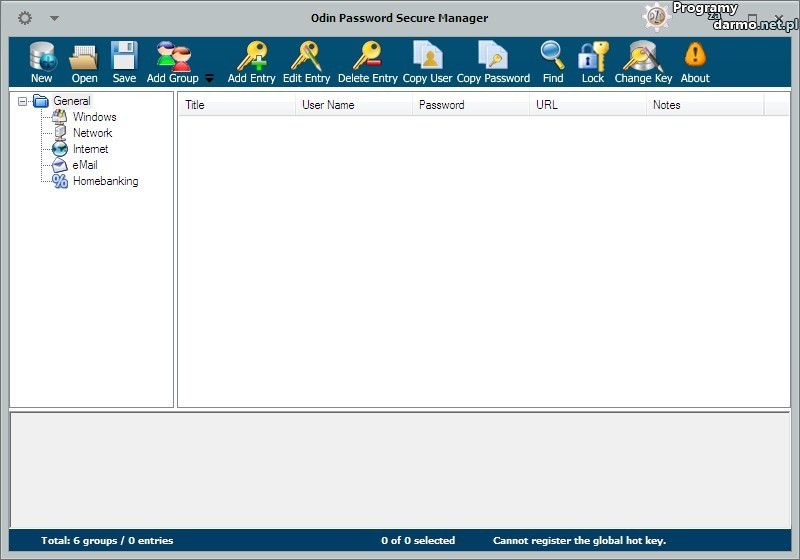Screen dimensions: 800x560
Task: Click the settings gear in title bar
Action: (25, 18)
